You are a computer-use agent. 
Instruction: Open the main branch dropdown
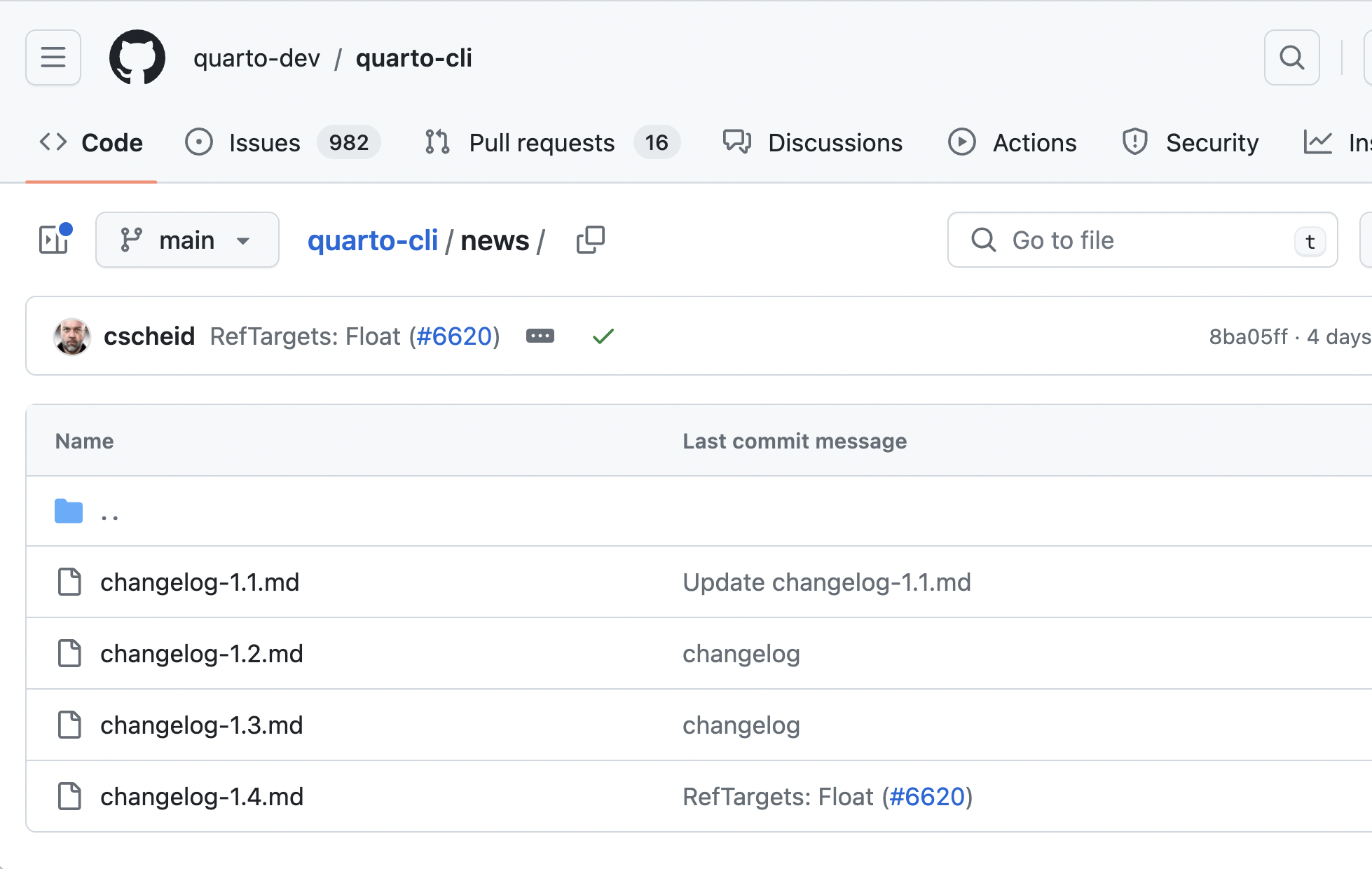[x=187, y=240]
